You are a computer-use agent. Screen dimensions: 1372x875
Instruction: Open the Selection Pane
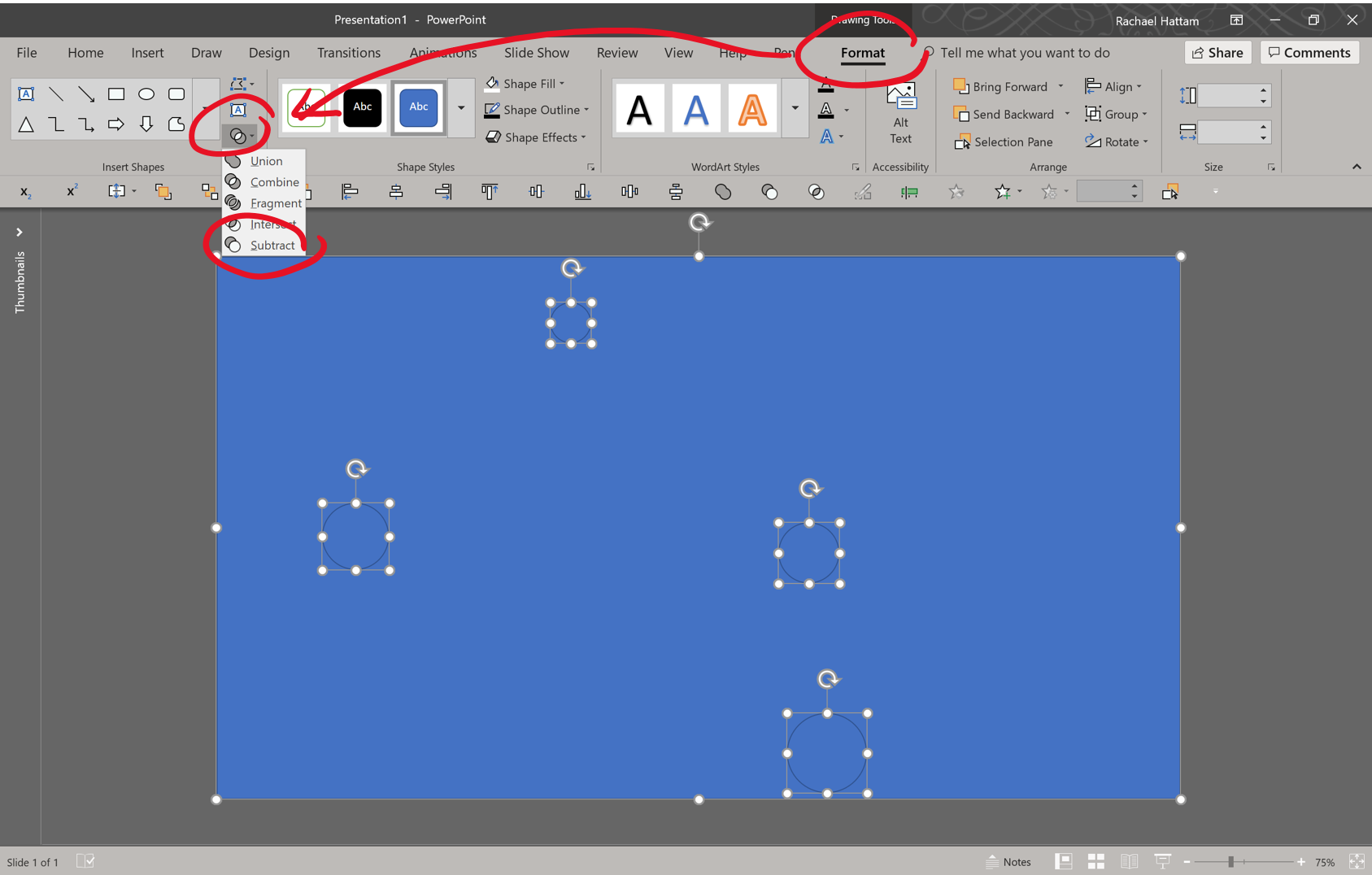(1005, 141)
